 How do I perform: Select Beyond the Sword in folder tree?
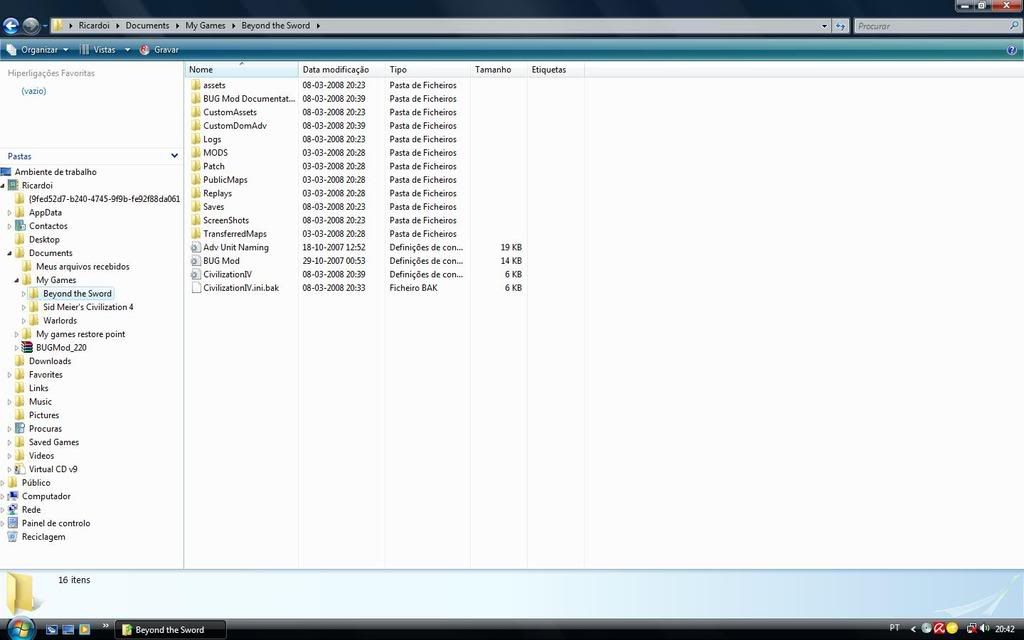pos(77,294)
